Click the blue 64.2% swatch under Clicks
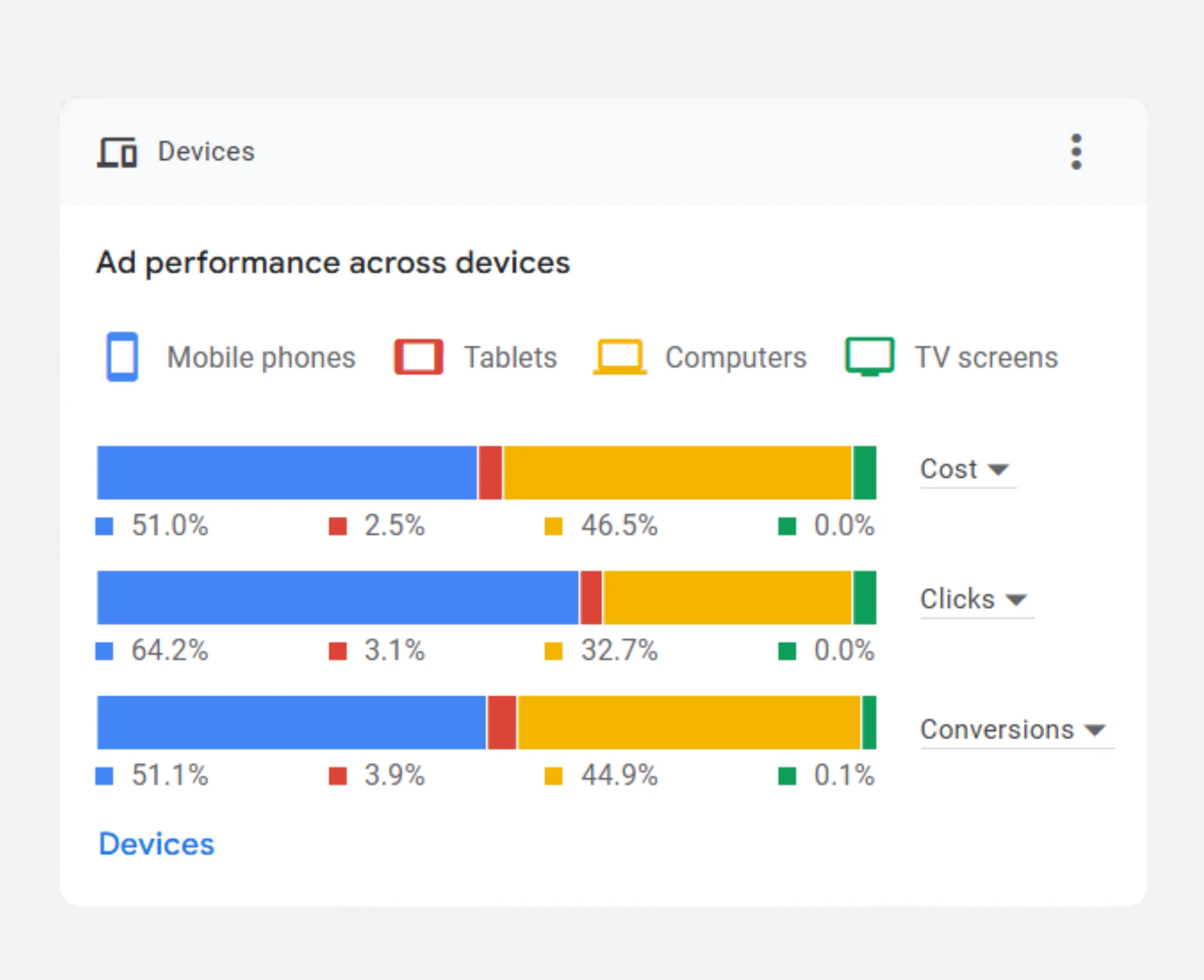Image resolution: width=1204 pixels, height=980 pixels. [105, 651]
